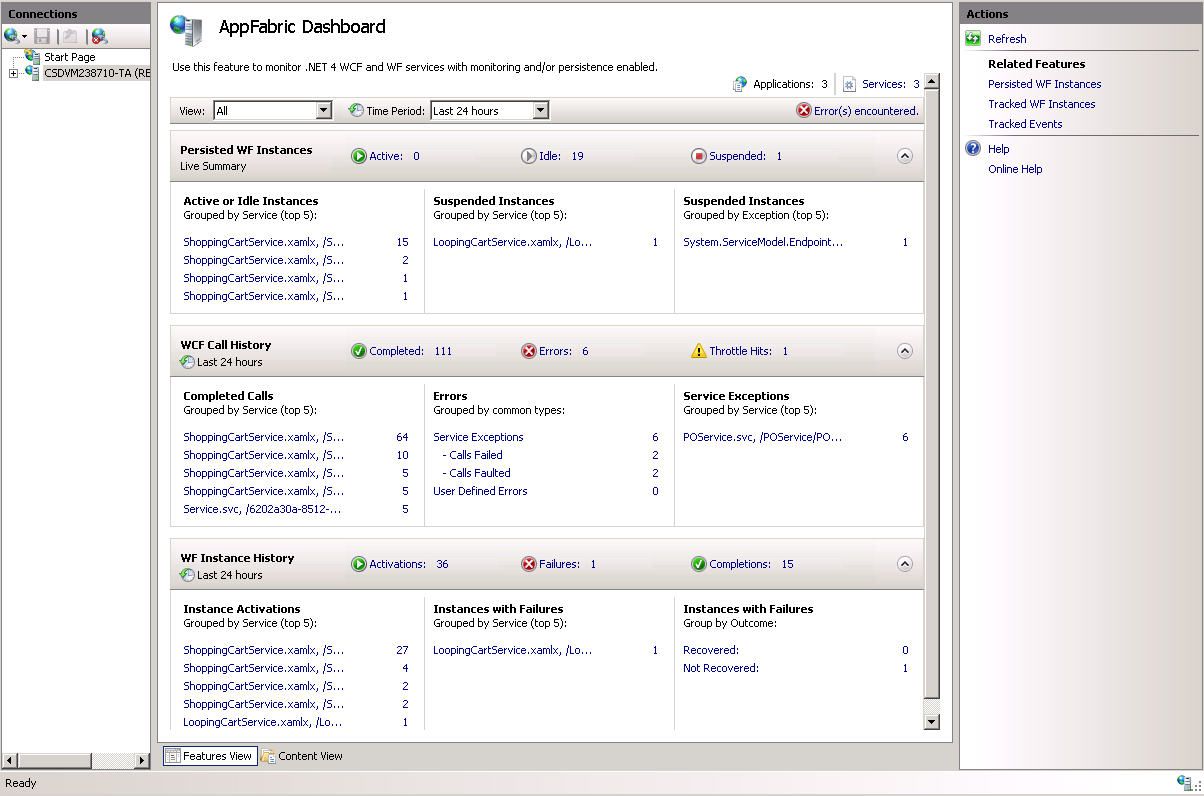Click the Error(s) encountered link
The image size is (1204, 796).
click(866, 111)
